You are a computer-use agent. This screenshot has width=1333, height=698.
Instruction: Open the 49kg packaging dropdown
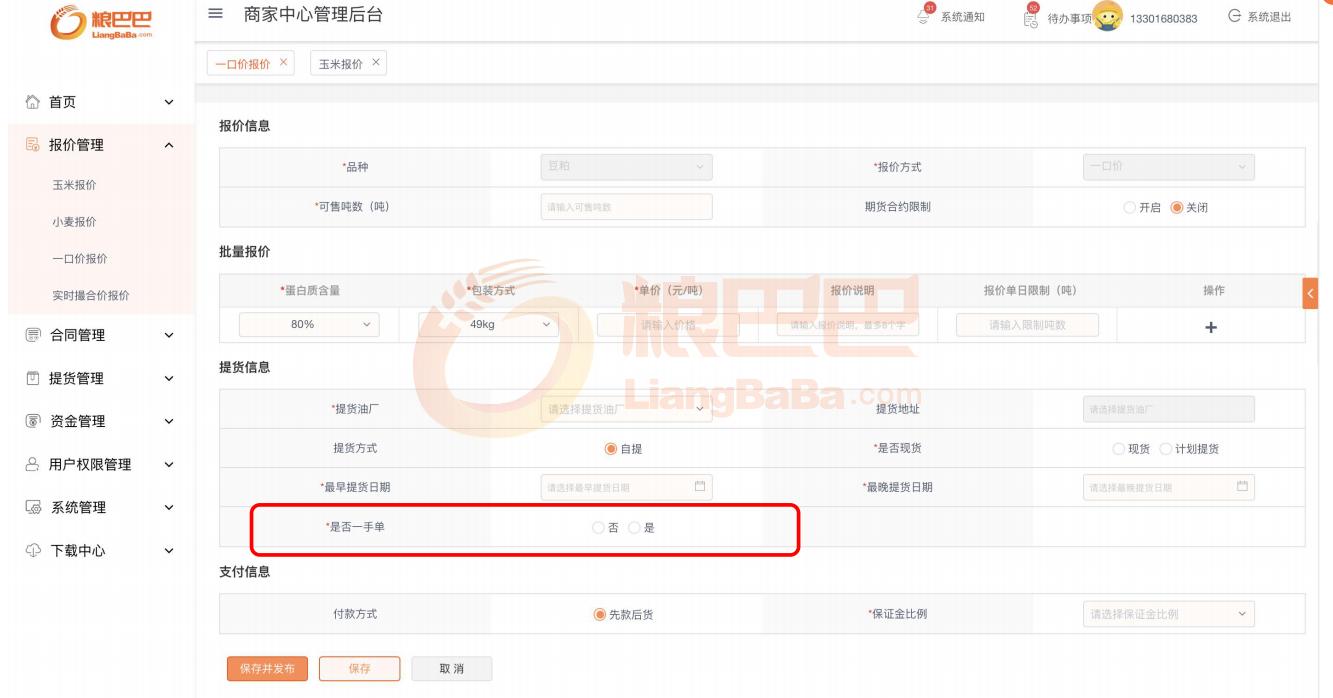489,325
